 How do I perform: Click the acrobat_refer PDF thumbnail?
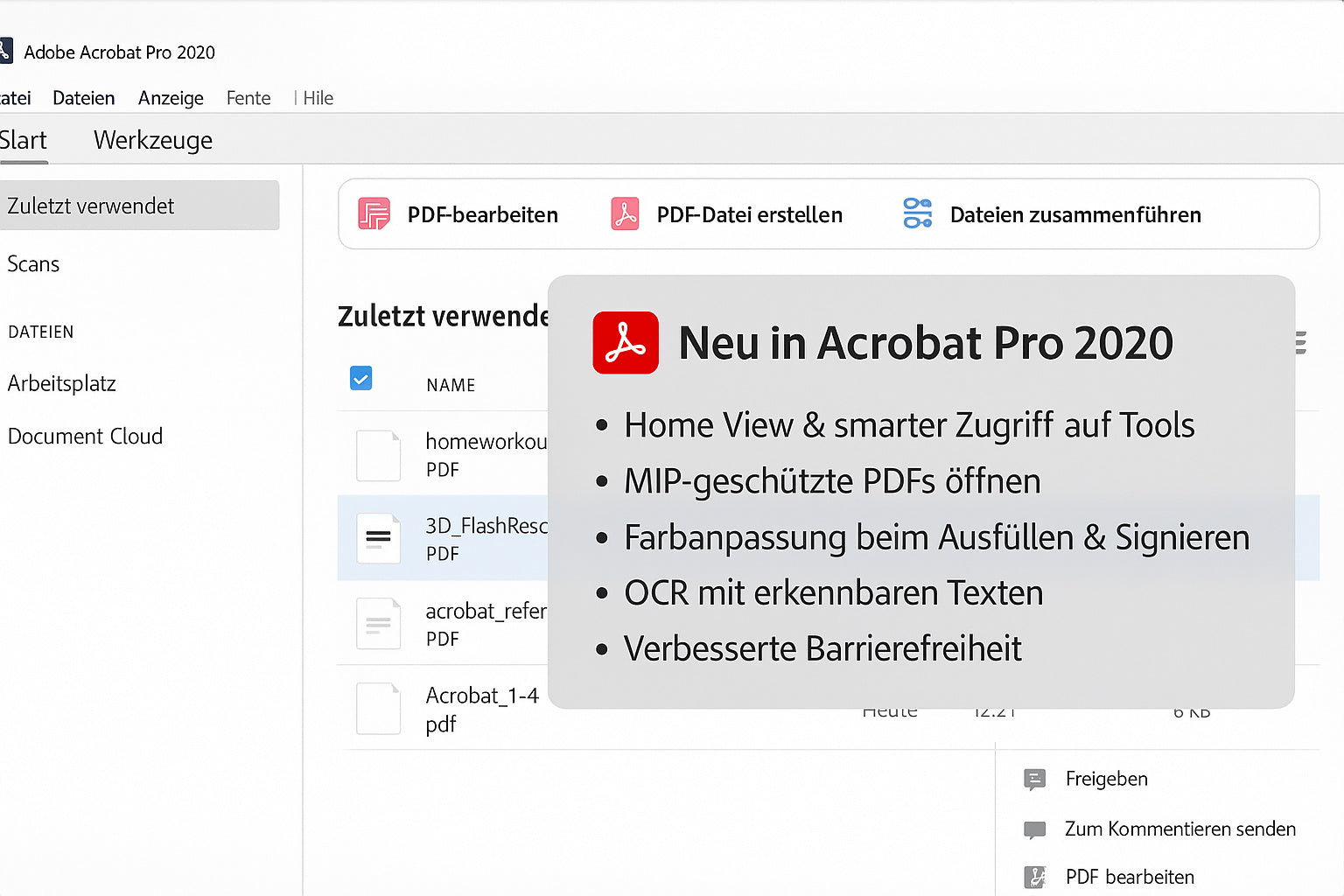(378, 623)
